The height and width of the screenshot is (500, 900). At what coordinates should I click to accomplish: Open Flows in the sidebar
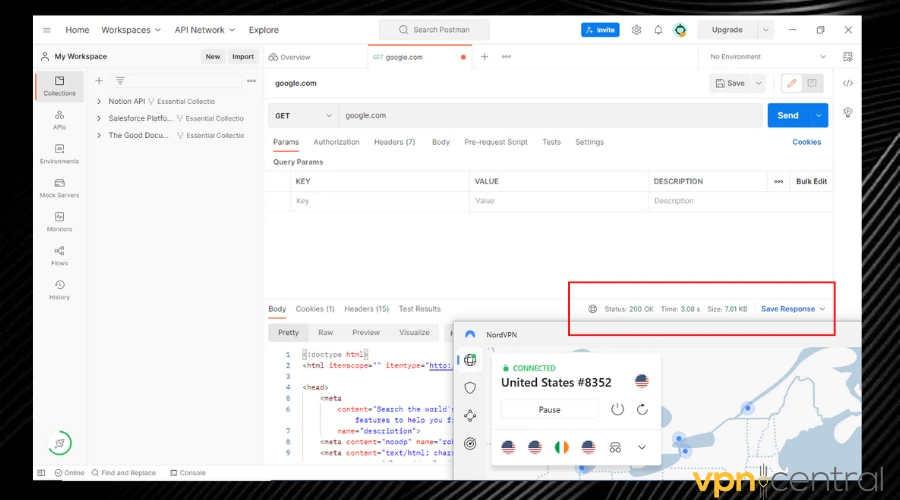(x=59, y=255)
